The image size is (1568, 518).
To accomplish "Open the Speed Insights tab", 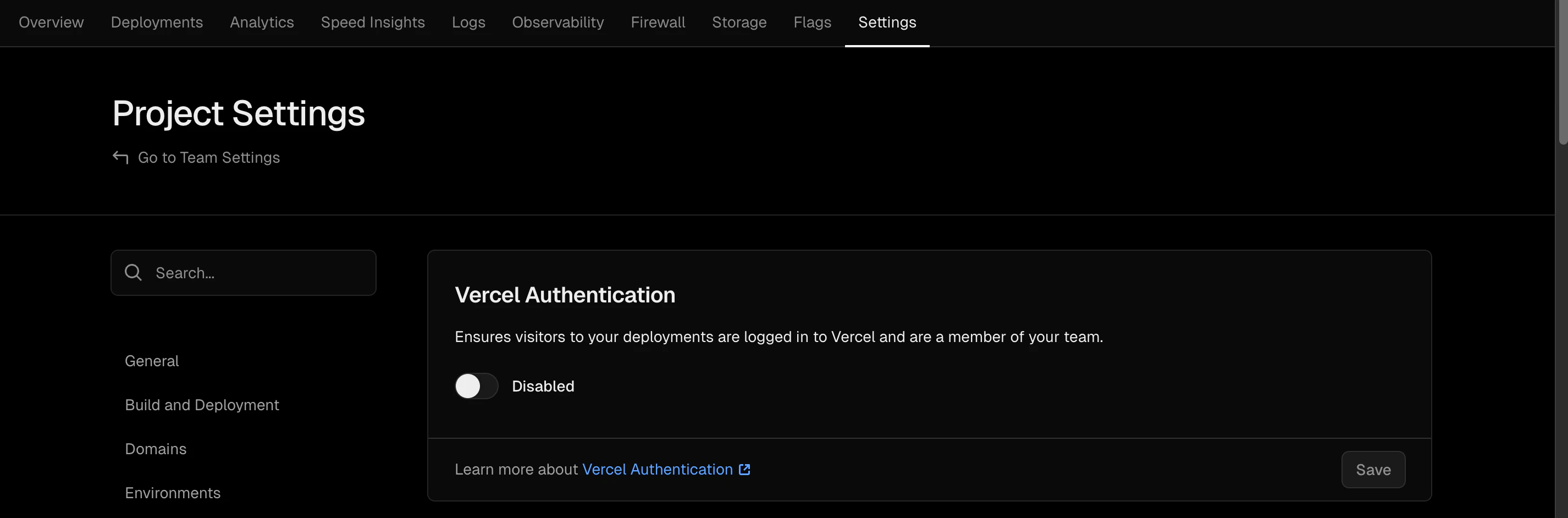I will (x=373, y=23).
